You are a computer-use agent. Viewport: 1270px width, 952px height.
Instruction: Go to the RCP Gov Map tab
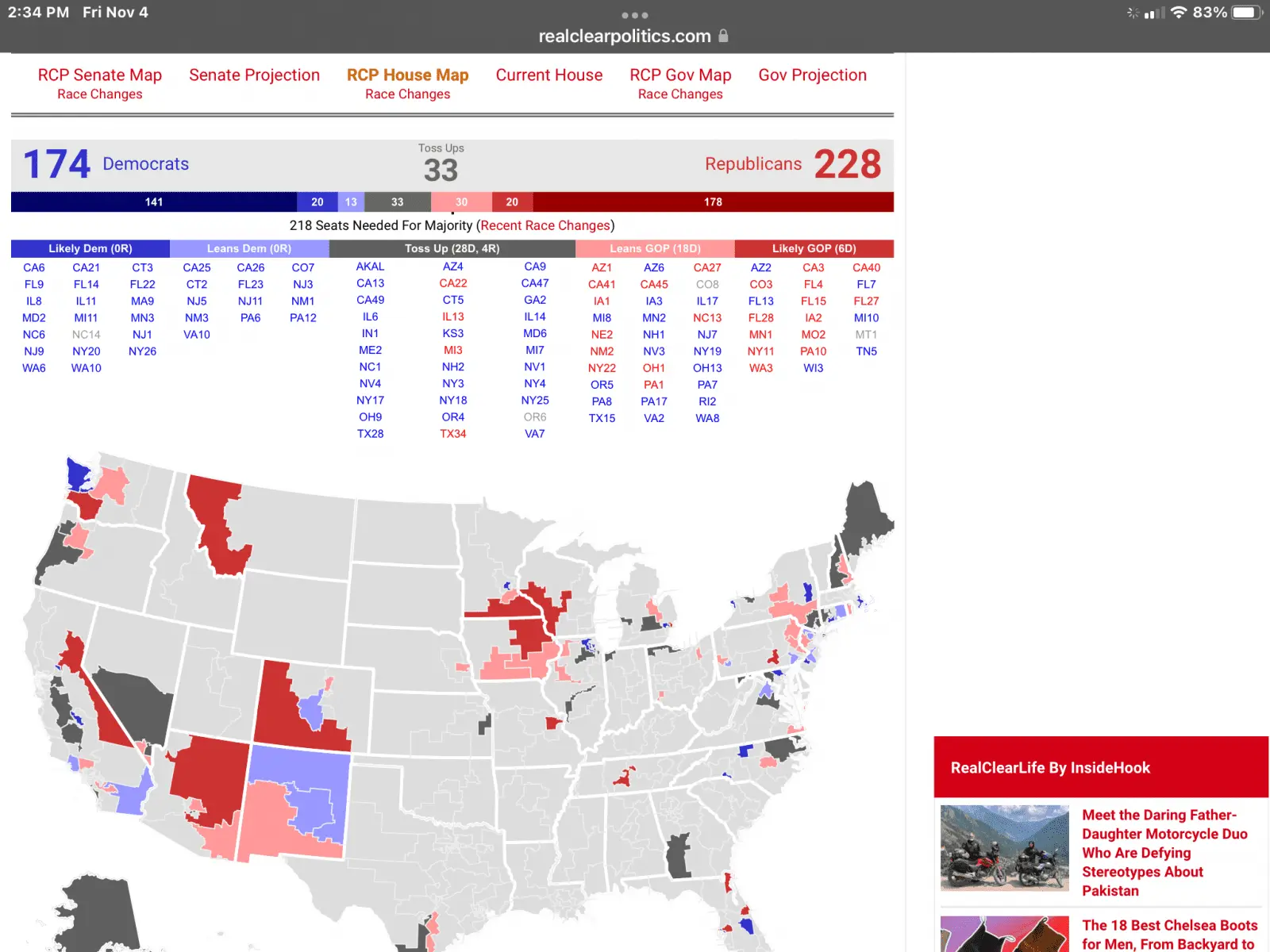point(680,75)
